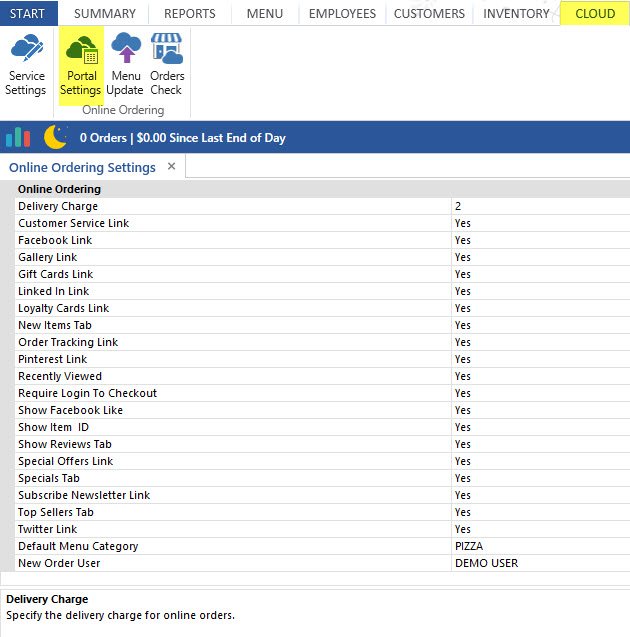Viewport: 630px width, 637px height.
Task: Close the Online Ordering Settings tab
Action: click(x=171, y=166)
